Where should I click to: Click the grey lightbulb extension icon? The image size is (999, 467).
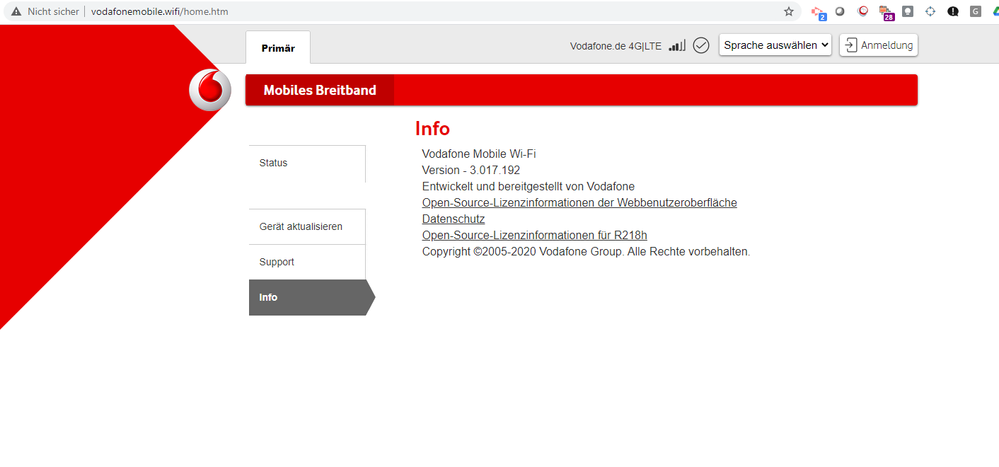[907, 11]
